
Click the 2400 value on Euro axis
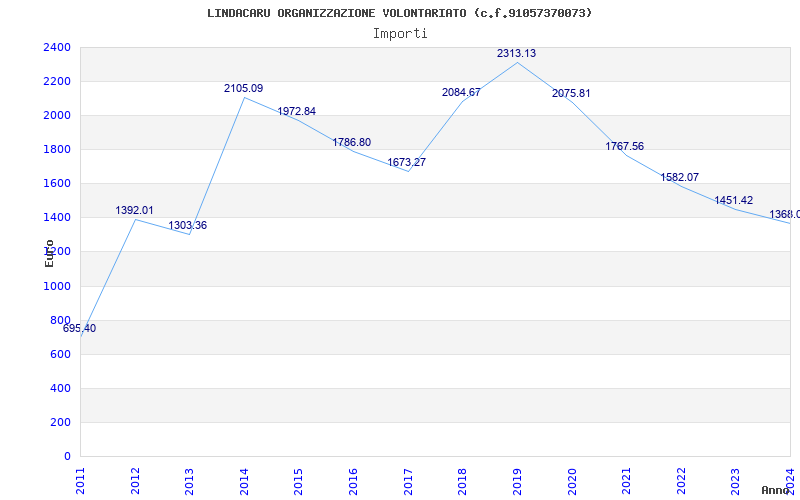(x=57, y=47)
